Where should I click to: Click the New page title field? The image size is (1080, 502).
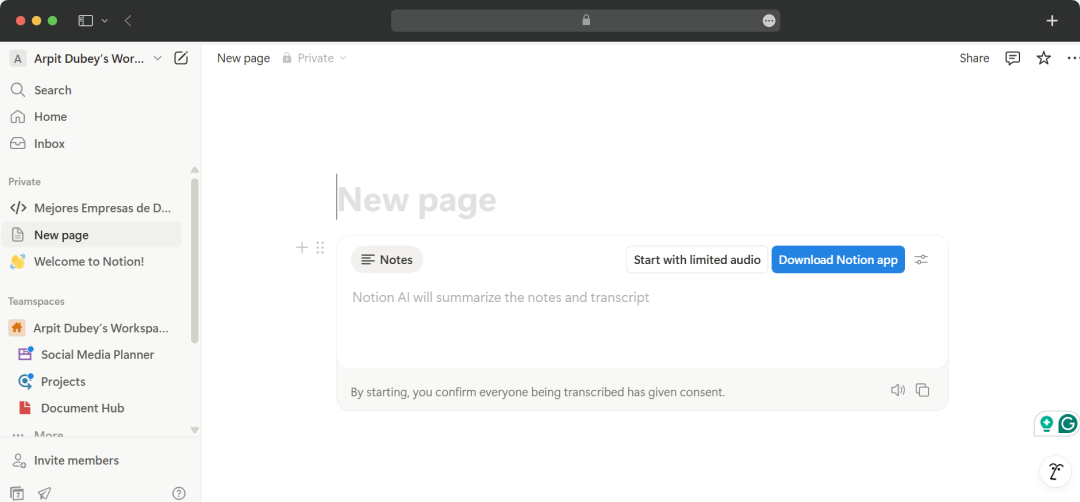(417, 200)
